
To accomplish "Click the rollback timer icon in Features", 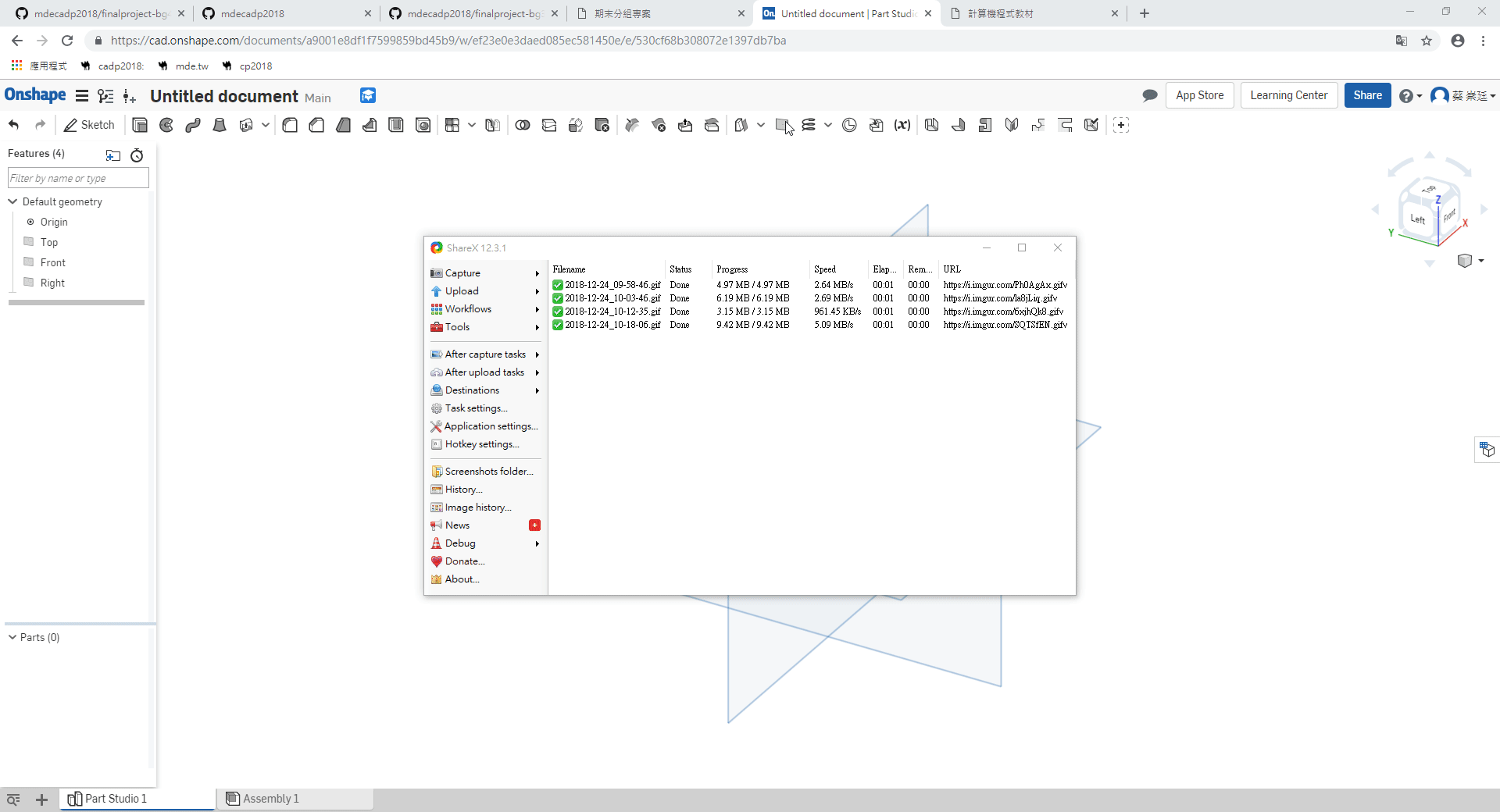I will [137, 155].
